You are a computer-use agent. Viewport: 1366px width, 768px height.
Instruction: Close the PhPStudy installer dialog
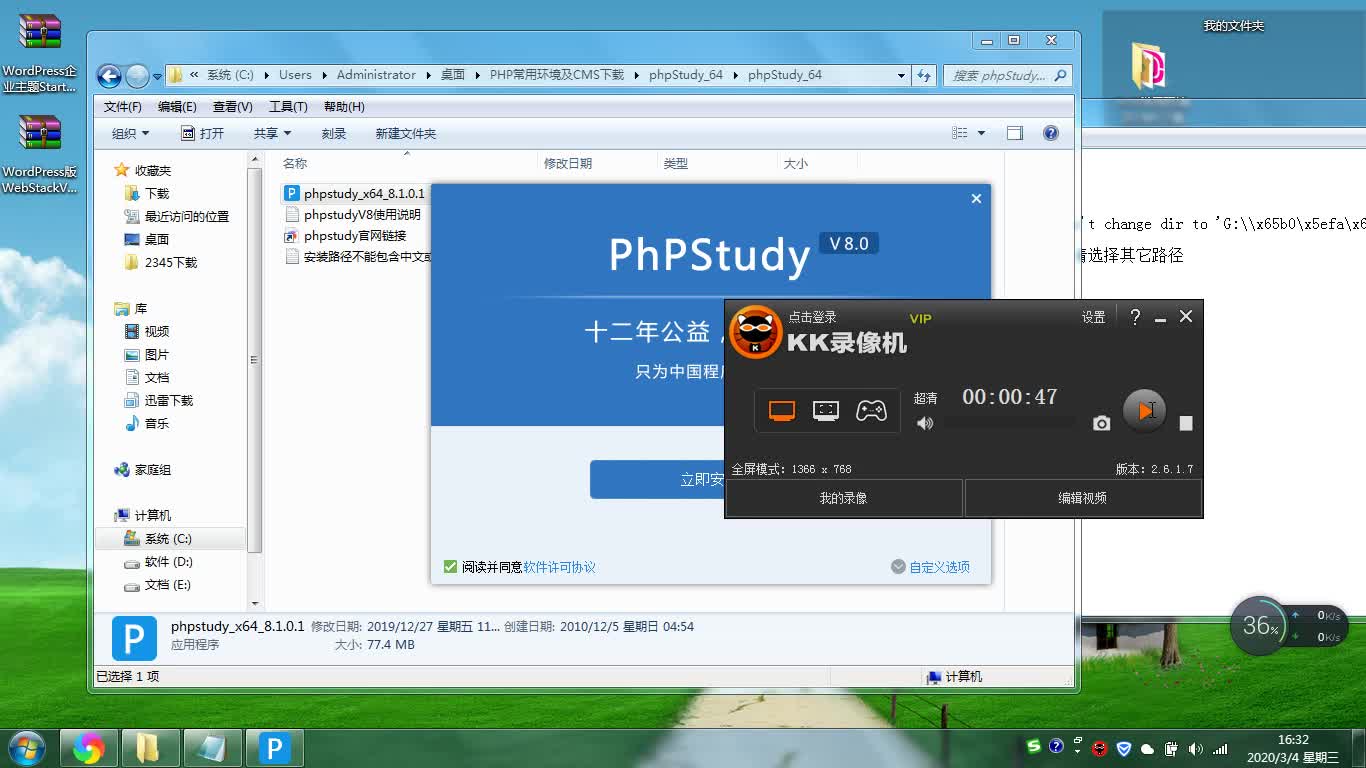pos(976,199)
